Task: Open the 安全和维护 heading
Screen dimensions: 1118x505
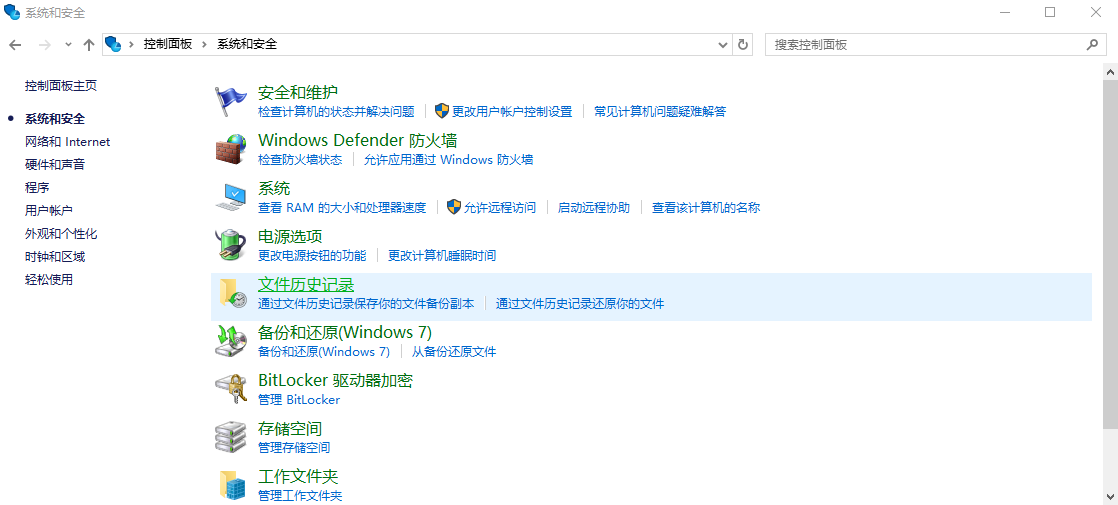Action: [298, 92]
